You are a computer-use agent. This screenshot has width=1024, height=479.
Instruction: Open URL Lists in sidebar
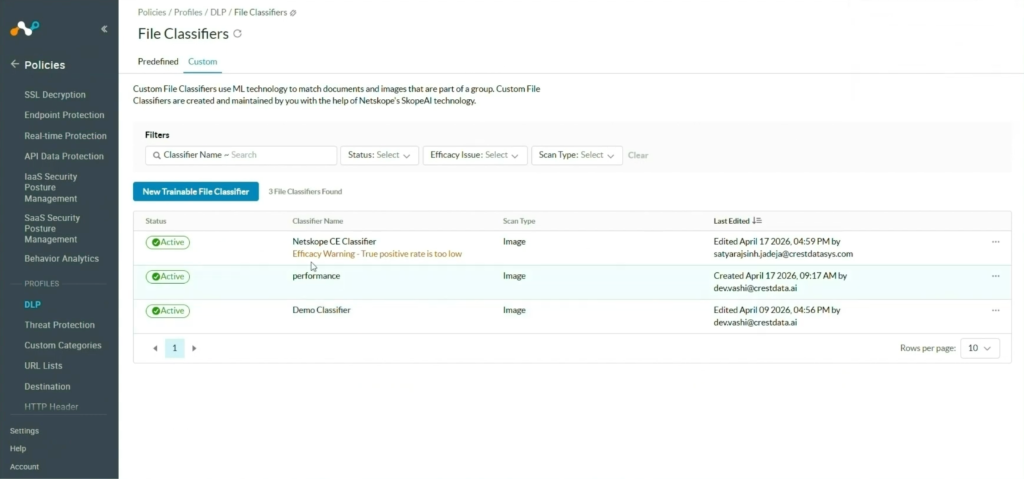click(x=43, y=366)
